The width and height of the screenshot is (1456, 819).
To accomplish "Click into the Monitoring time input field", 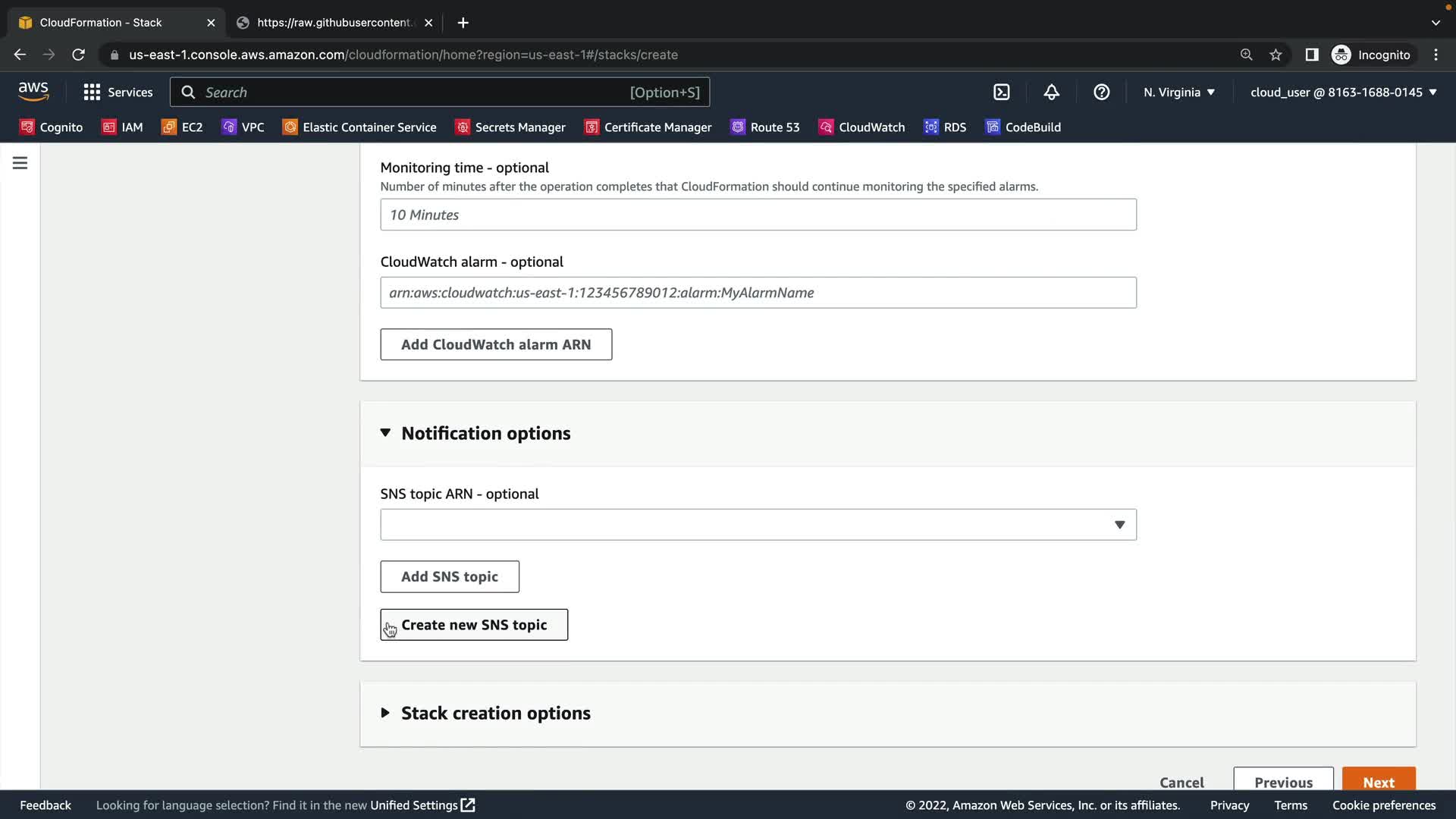I will 758,215.
